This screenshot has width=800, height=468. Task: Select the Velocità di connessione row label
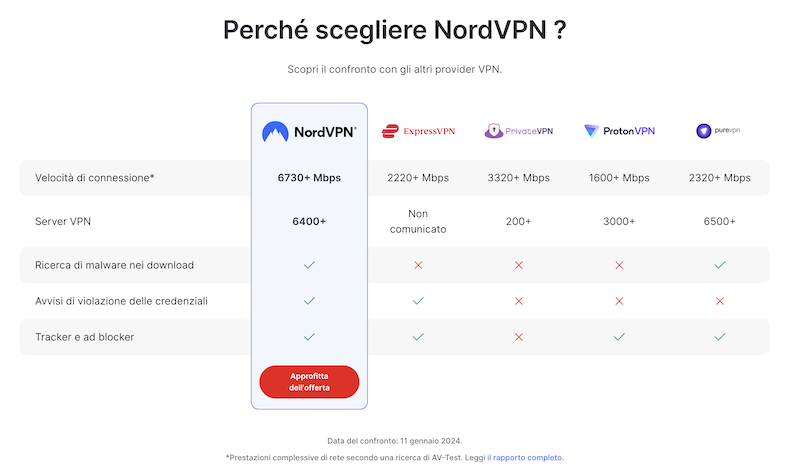tap(94, 178)
